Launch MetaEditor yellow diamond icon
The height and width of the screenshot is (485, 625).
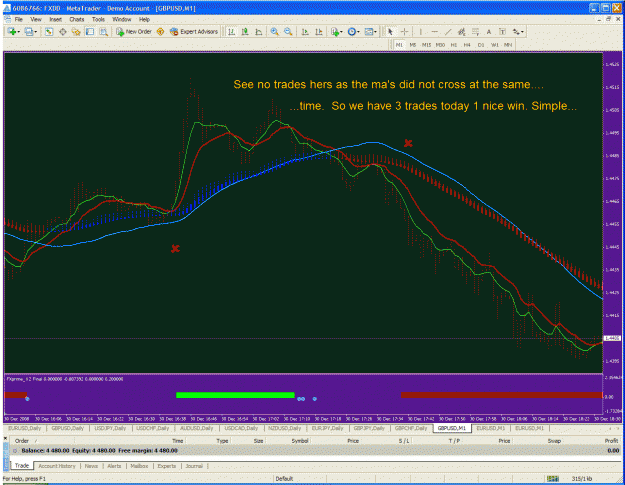(160, 32)
